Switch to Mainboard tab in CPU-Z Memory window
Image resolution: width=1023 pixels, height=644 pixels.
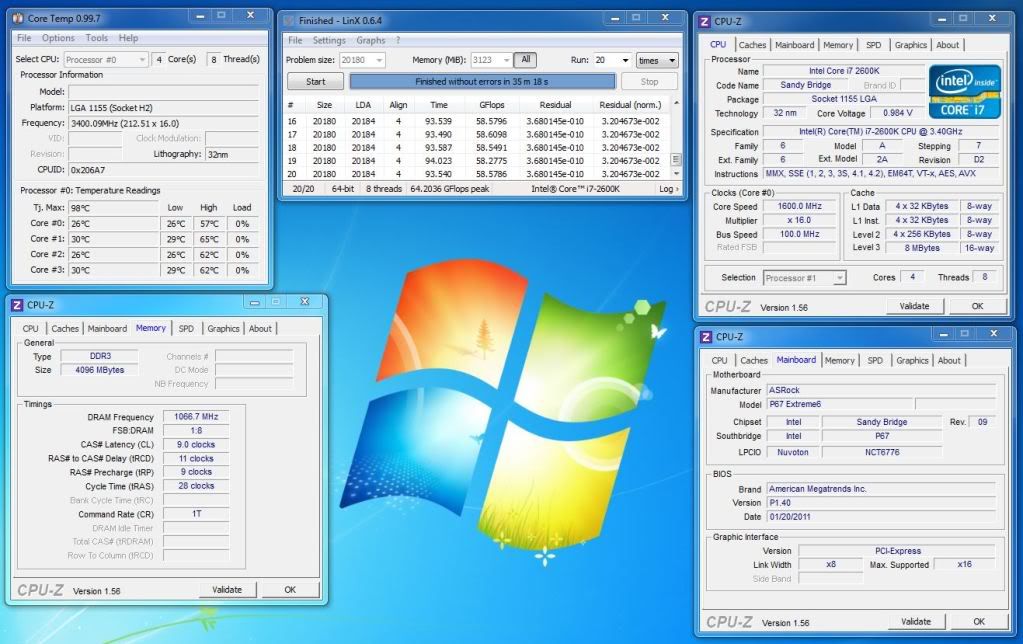click(107, 328)
